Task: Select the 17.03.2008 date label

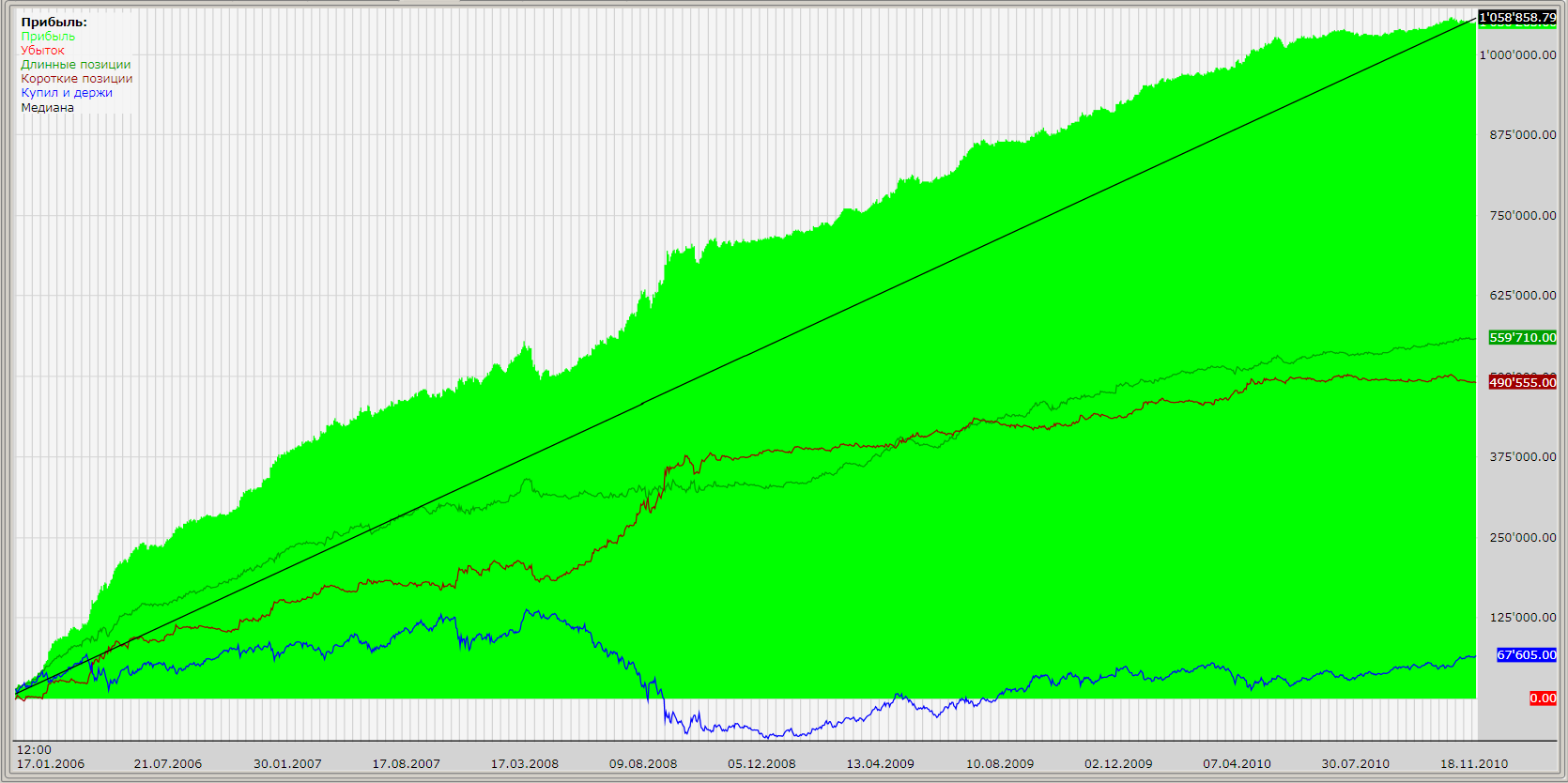Action: 525,763
